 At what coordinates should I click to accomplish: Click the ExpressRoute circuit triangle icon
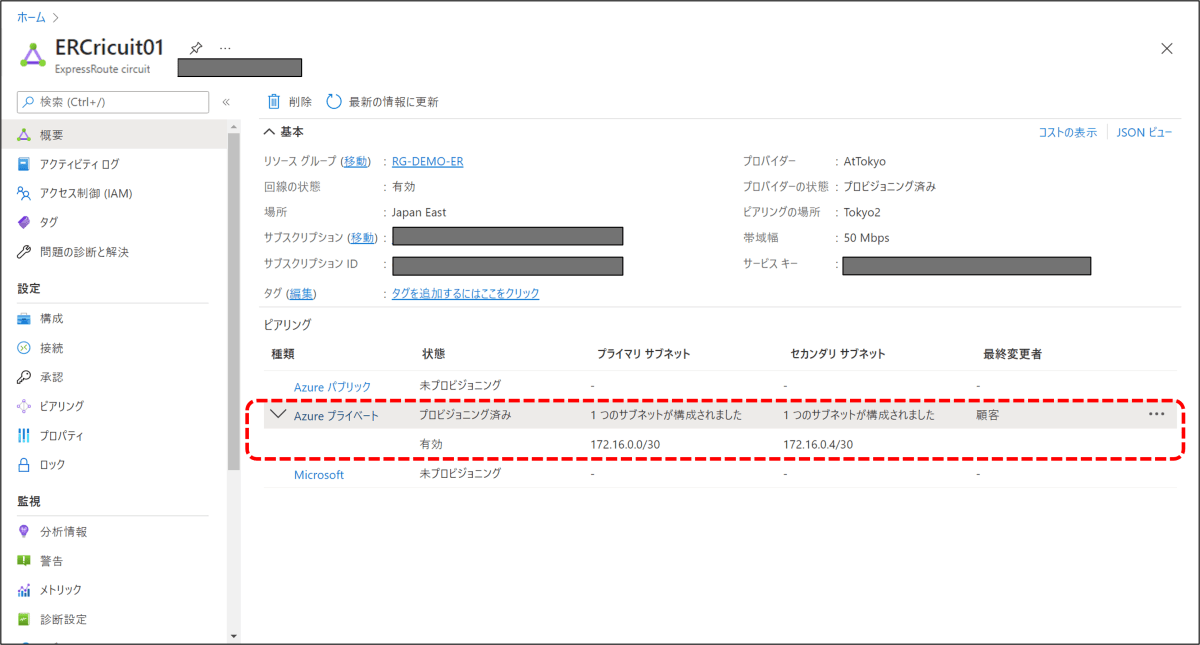point(34,54)
